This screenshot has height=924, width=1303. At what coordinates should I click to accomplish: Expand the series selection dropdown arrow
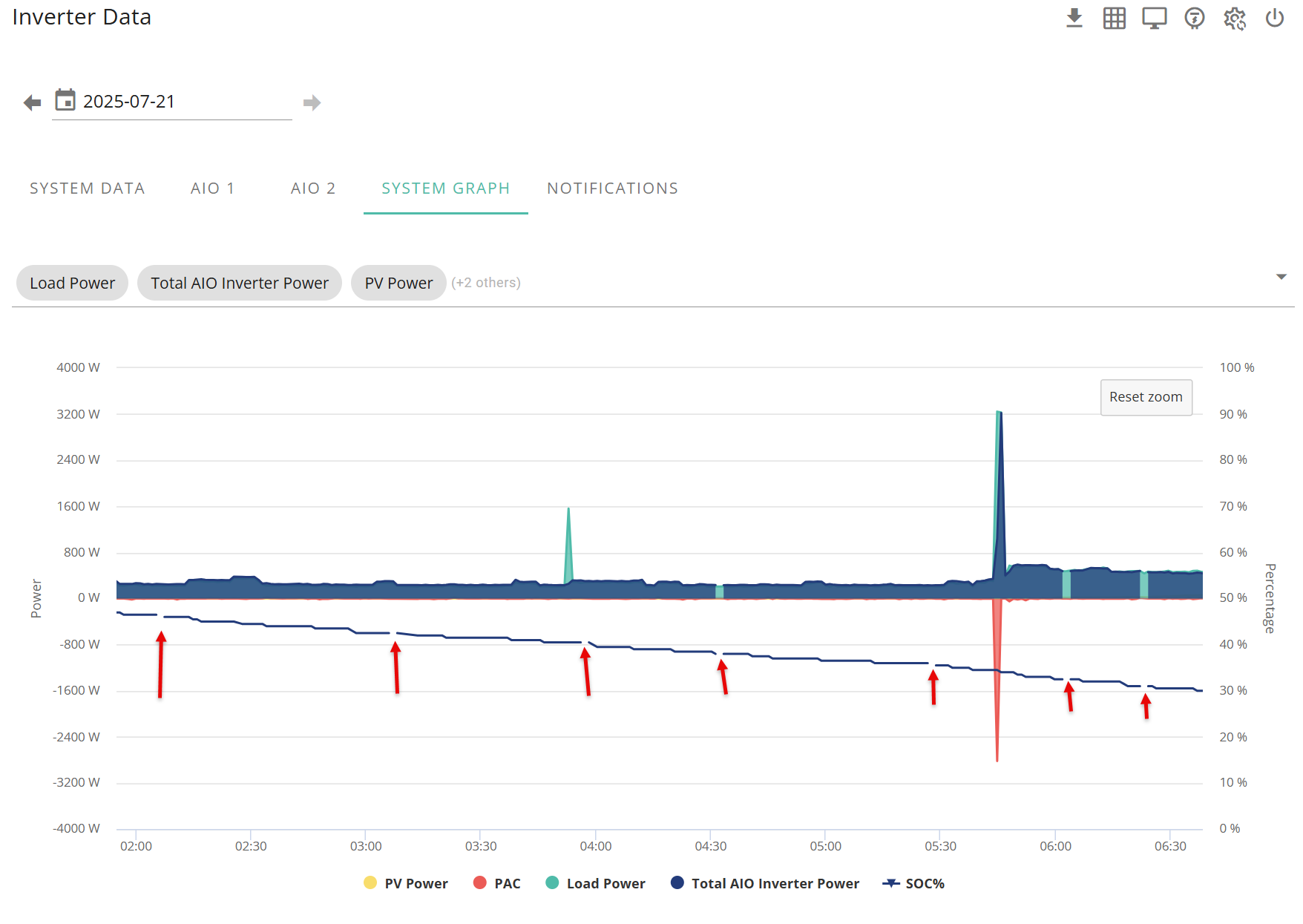click(1281, 277)
